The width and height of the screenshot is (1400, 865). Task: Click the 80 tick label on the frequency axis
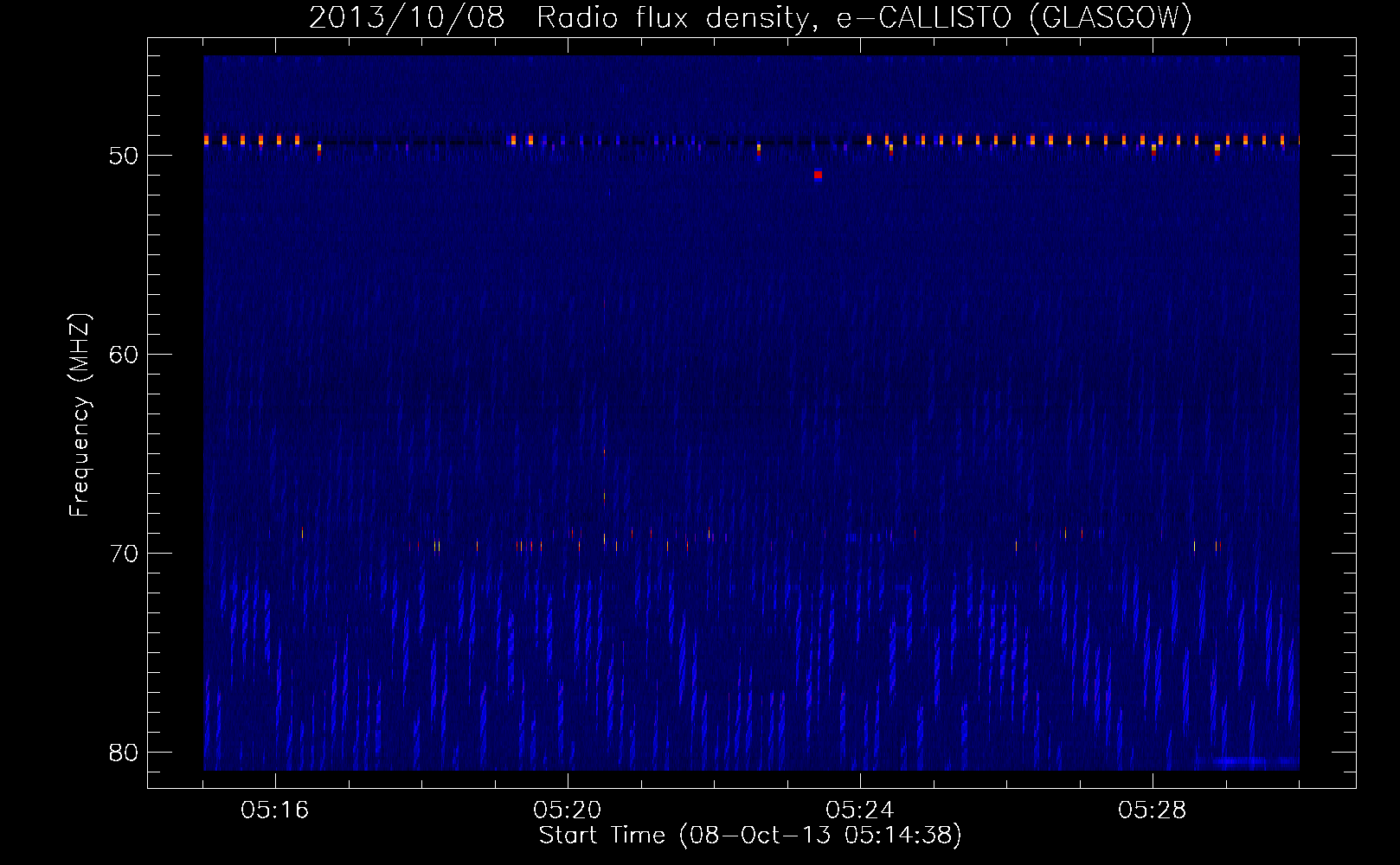pyautogui.click(x=125, y=753)
